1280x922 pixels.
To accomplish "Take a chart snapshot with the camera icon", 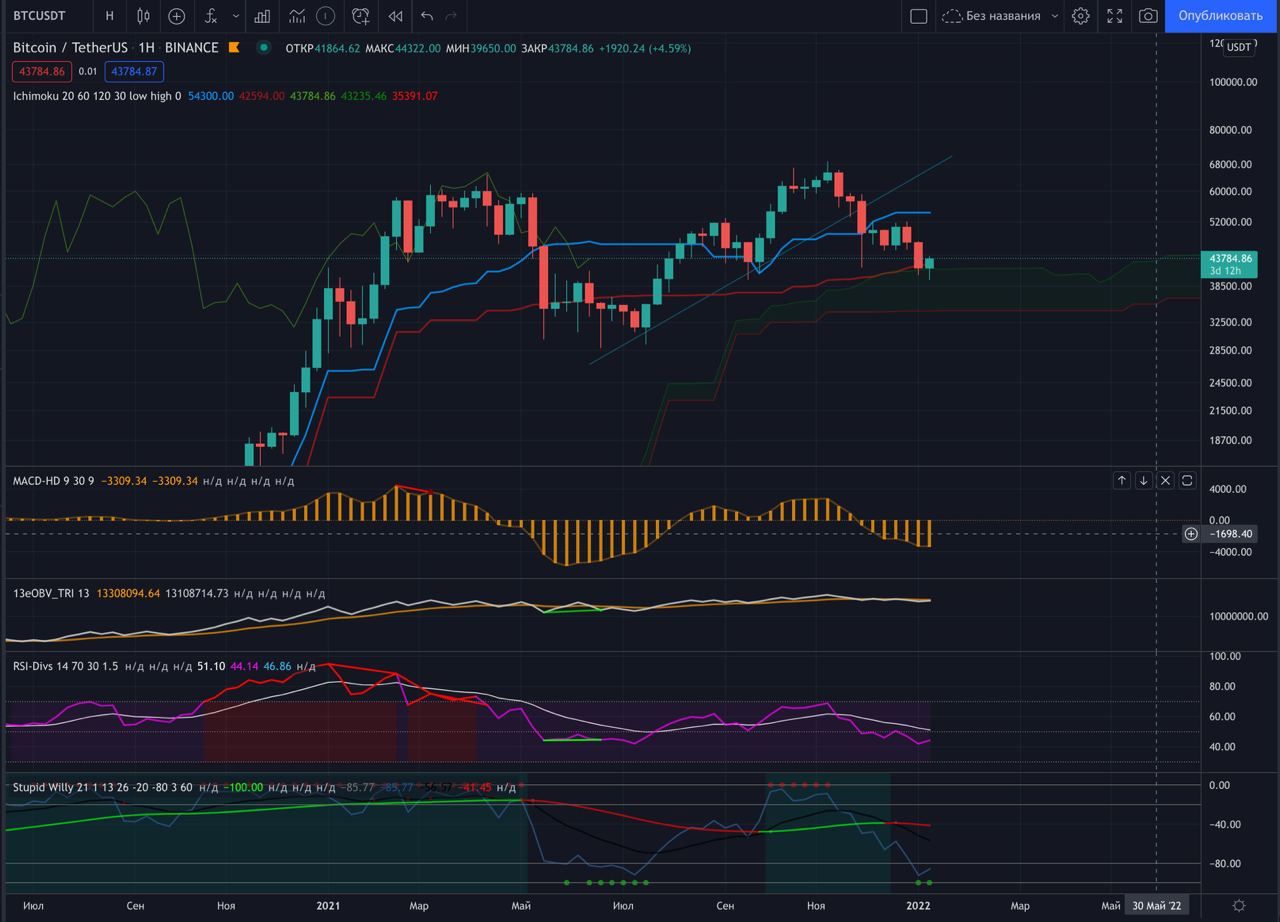I will click(x=1148, y=16).
